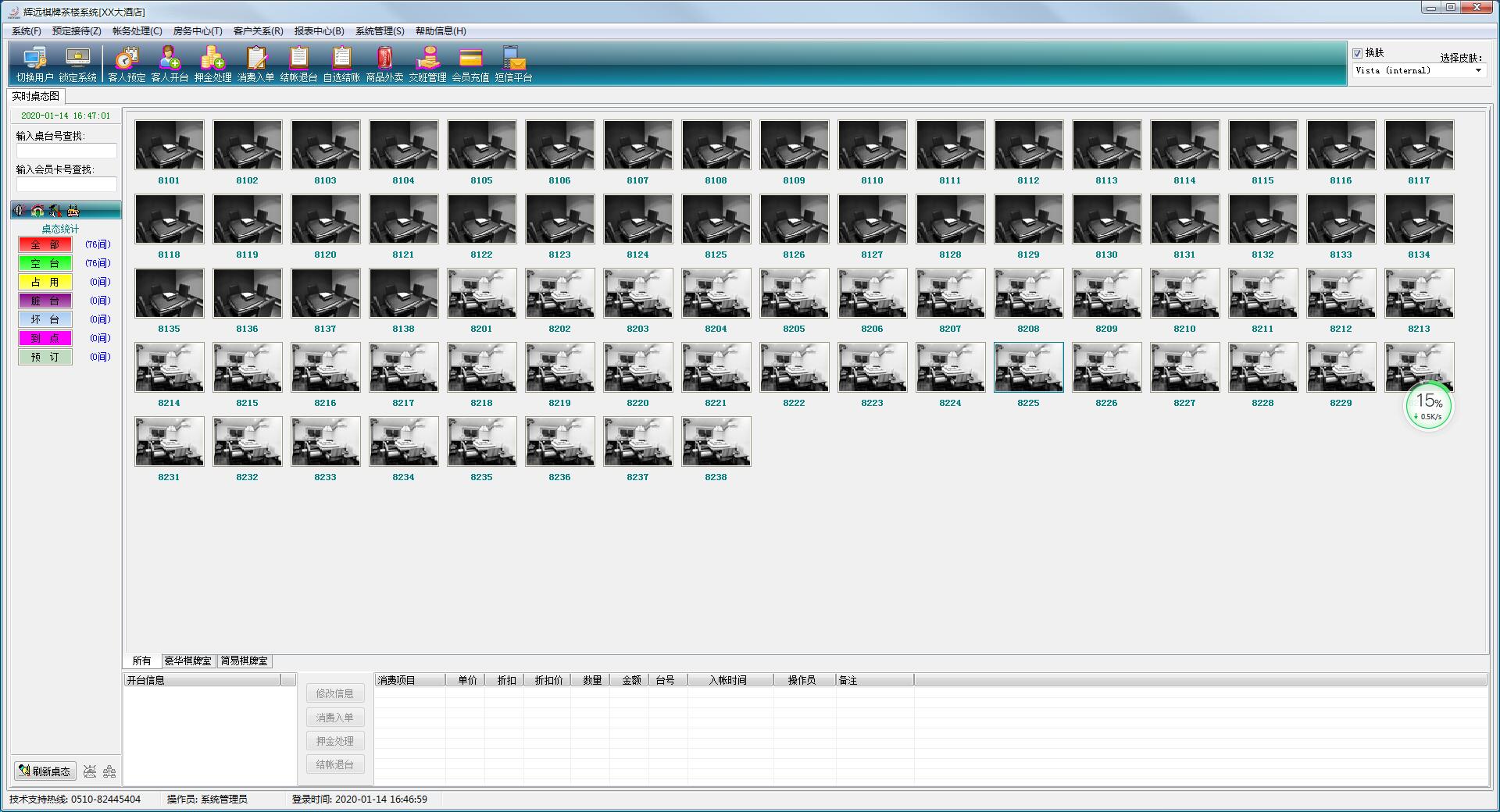Click the 输入桌台号查找 table number search field

pyautogui.click(x=66, y=151)
